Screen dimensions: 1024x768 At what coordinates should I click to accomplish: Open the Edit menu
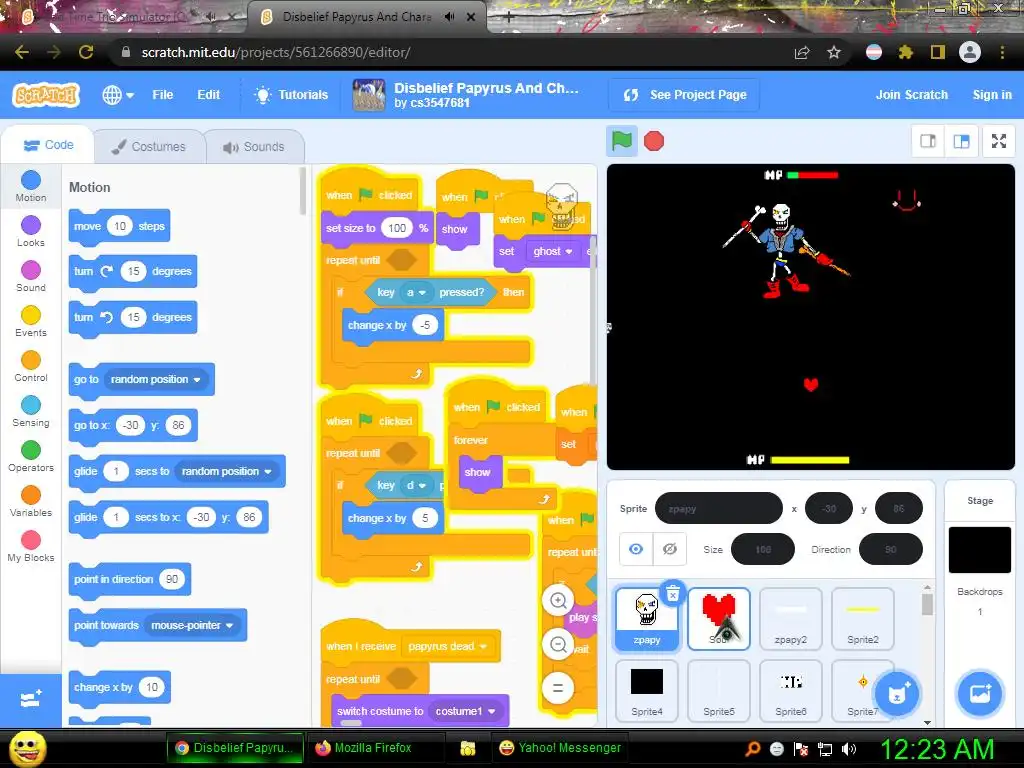[x=208, y=95]
